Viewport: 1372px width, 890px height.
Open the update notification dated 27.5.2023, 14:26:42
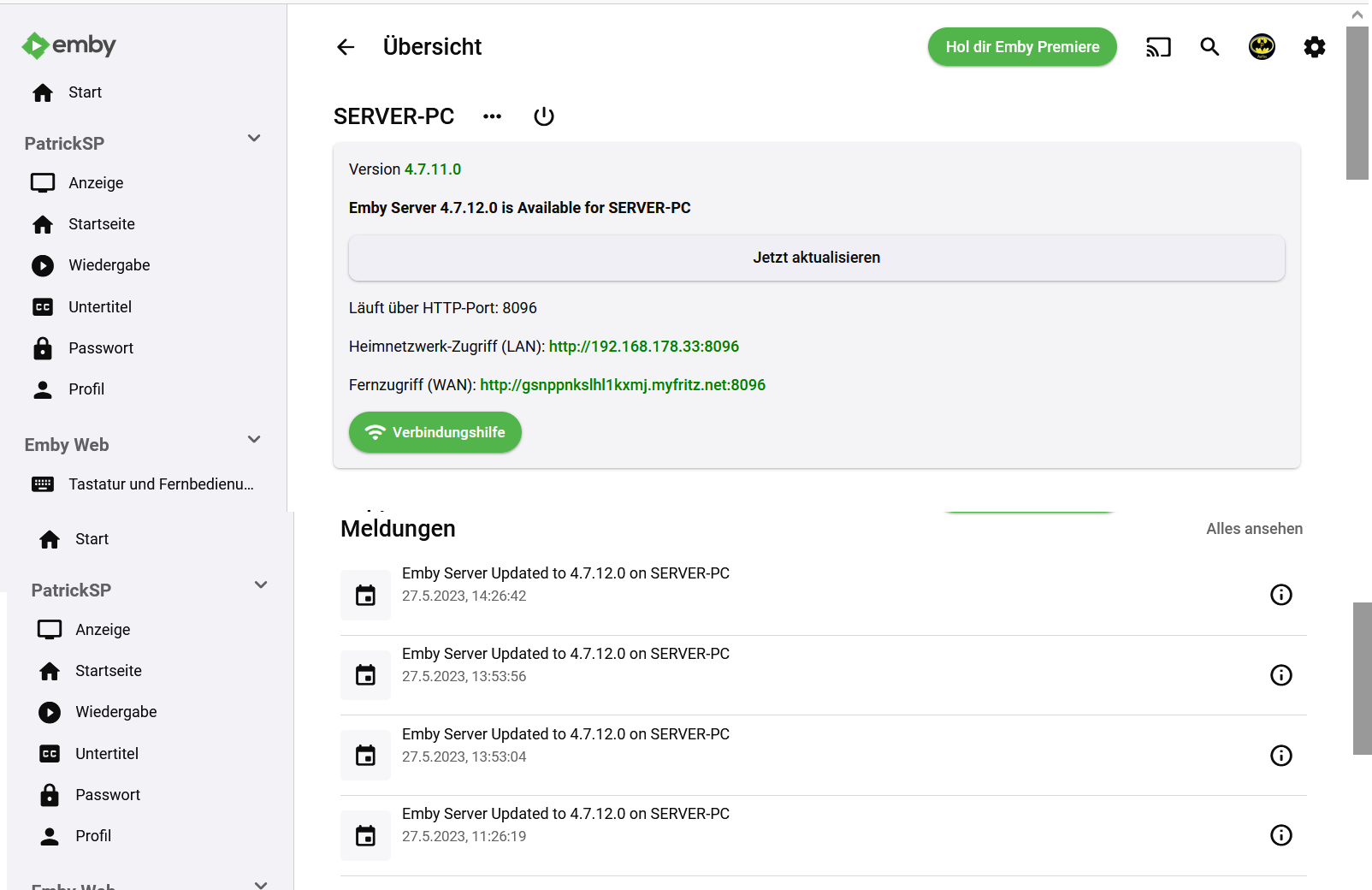pyautogui.click(x=823, y=596)
